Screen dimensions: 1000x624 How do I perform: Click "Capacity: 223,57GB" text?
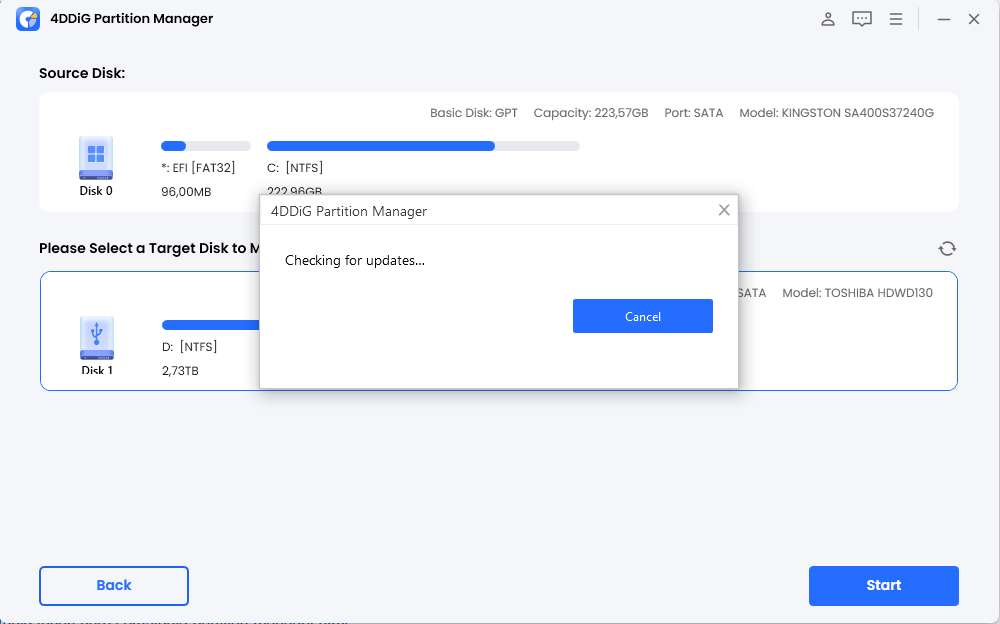click(591, 113)
